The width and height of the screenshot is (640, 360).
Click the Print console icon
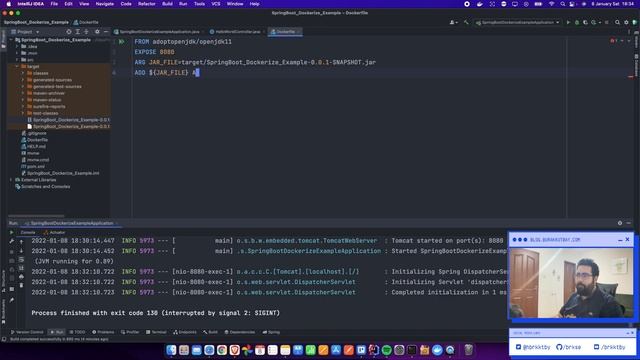[21, 277]
